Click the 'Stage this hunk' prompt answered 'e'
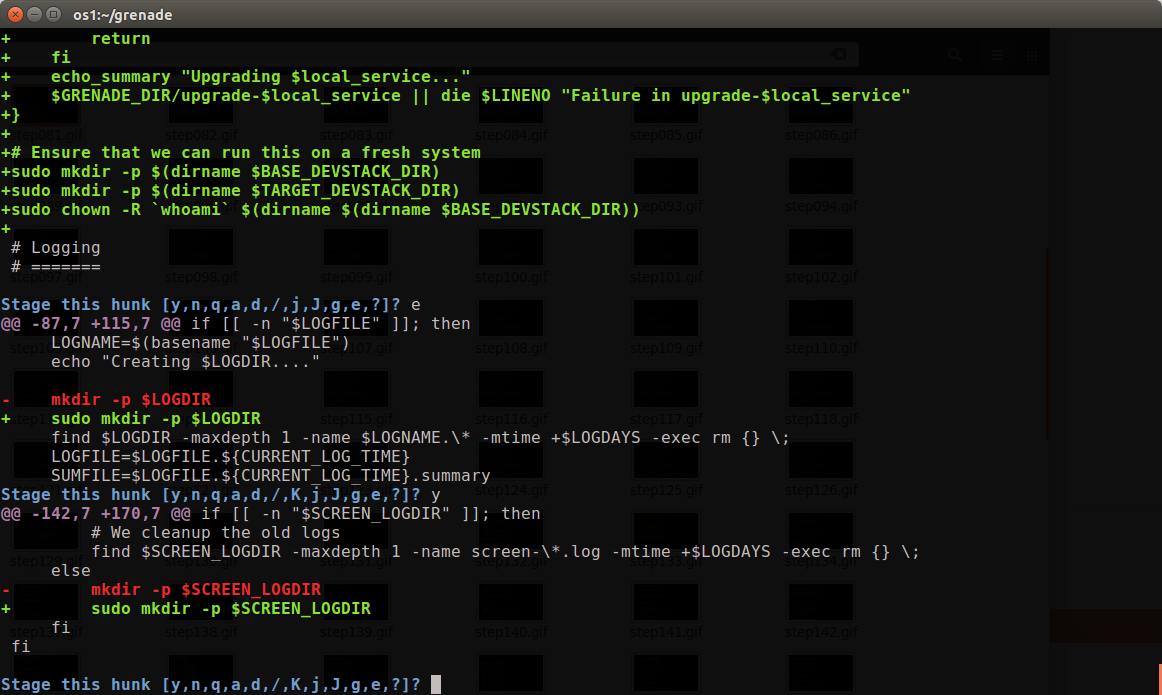 [x=210, y=305]
